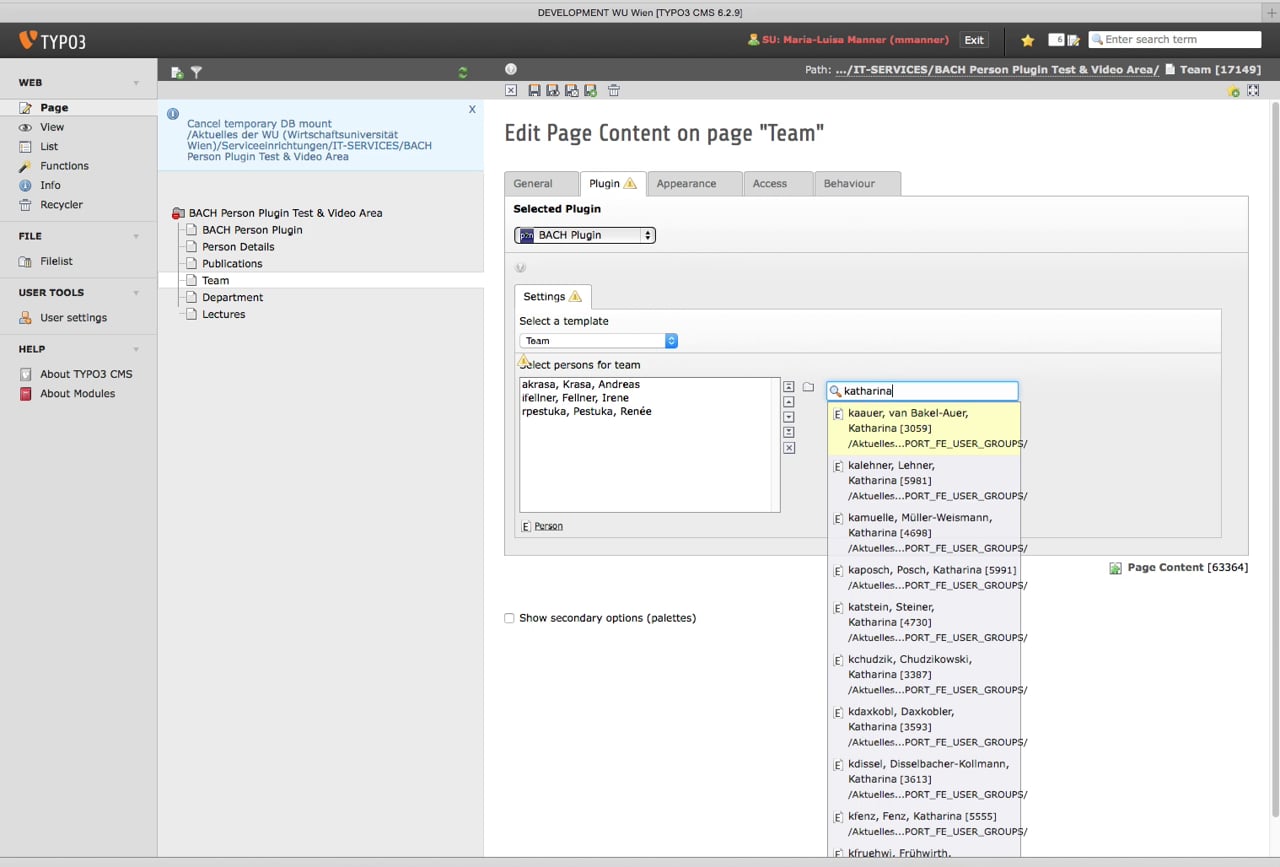This screenshot has width=1280, height=867.
Task: Select BACH Person Plugin Test & Video Area root
Action: pyautogui.click(x=285, y=213)
